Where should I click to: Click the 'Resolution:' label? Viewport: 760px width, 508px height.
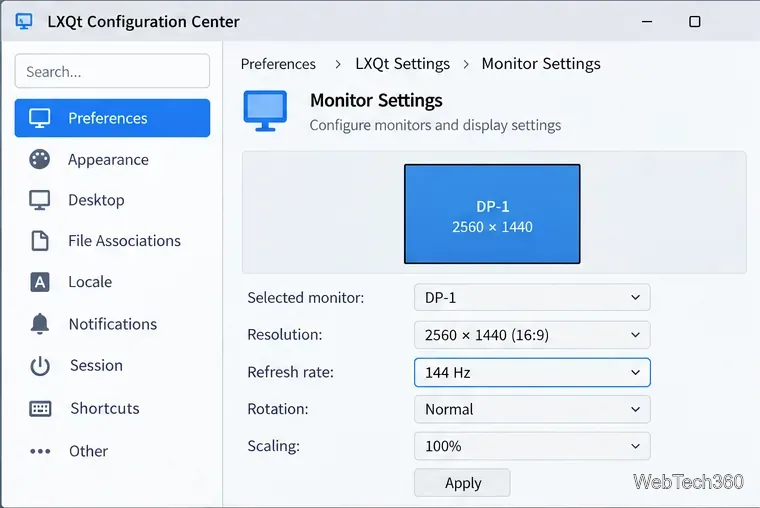(285, 334)
